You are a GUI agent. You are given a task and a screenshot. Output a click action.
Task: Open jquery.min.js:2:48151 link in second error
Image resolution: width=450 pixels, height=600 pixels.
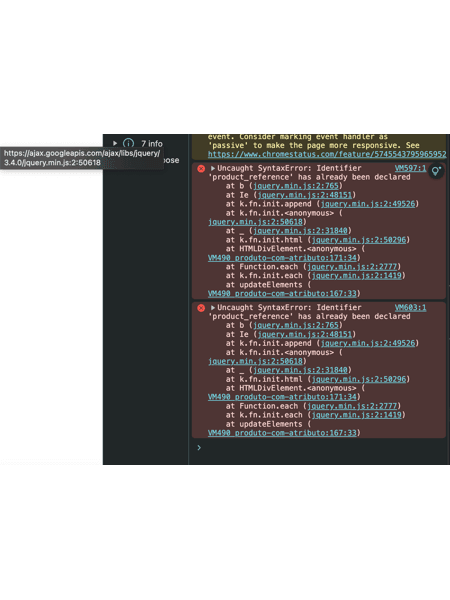pos(305,334)
